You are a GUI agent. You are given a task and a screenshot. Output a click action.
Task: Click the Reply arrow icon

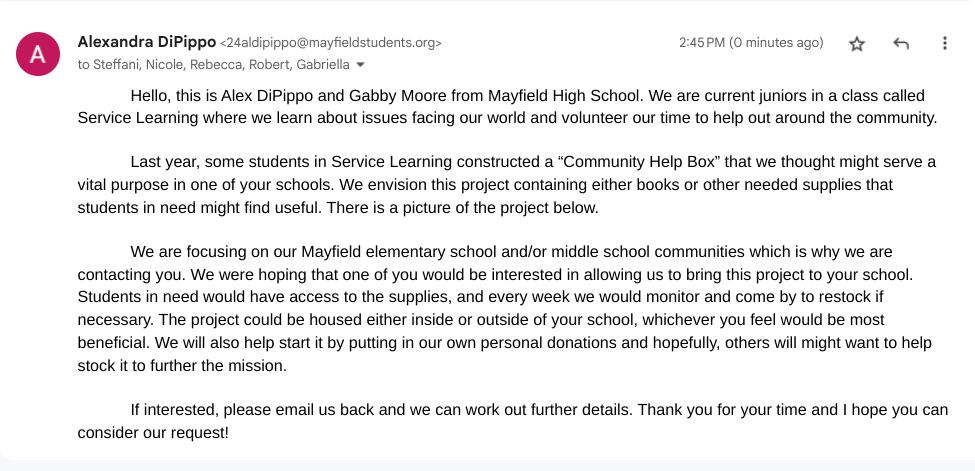pyautogui.click(x=901, y=44)
